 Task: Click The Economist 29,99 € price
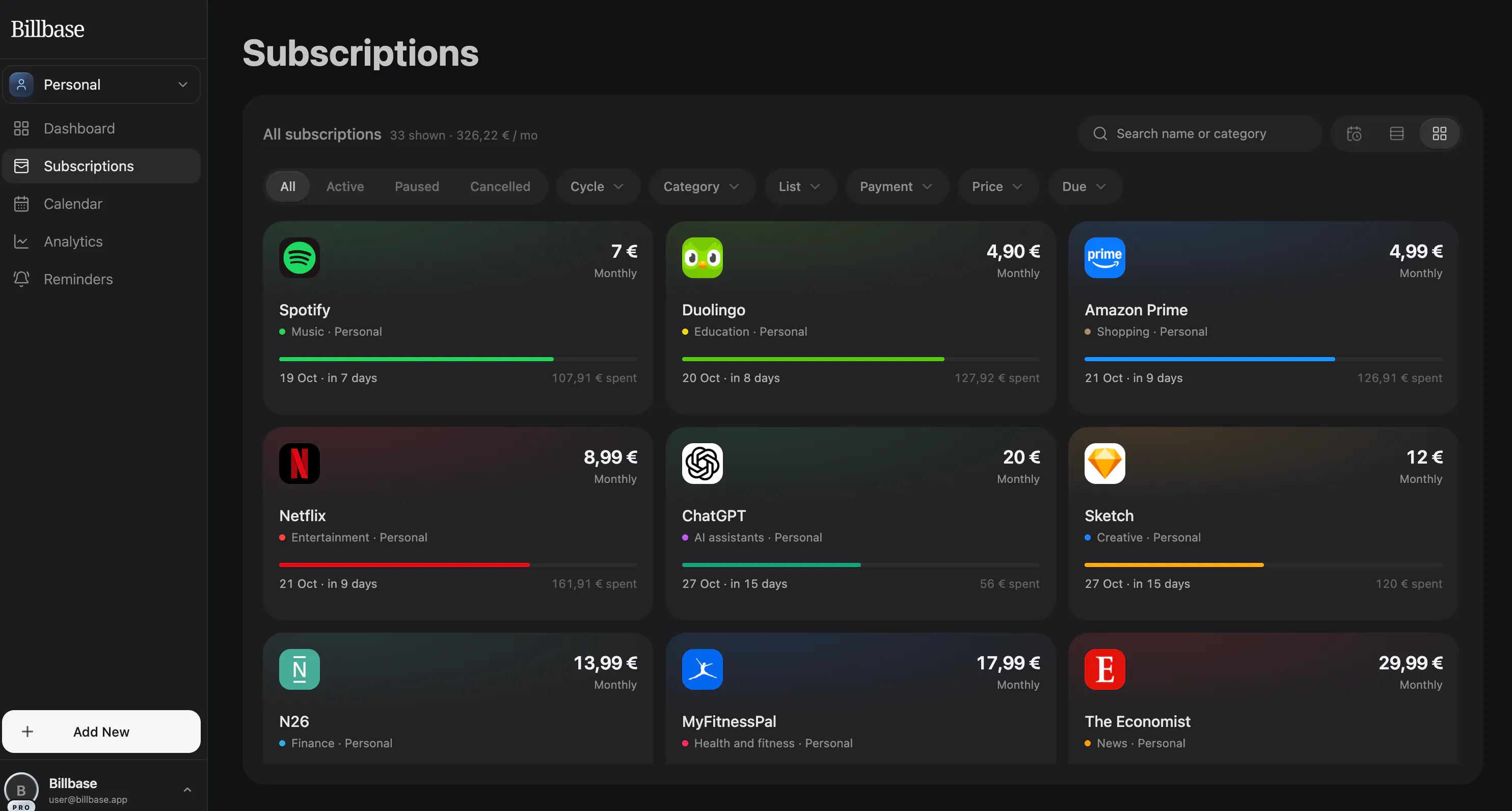pos(1411,663)
